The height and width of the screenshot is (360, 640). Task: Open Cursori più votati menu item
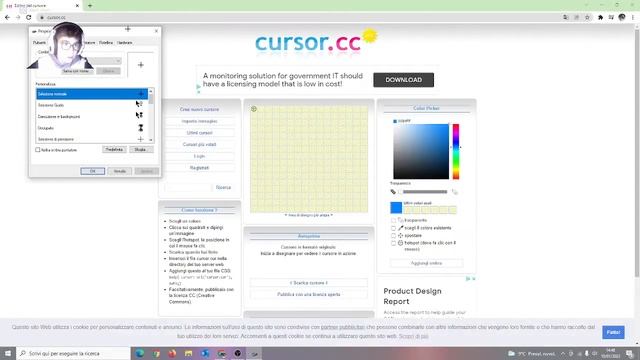pos(200,144)
